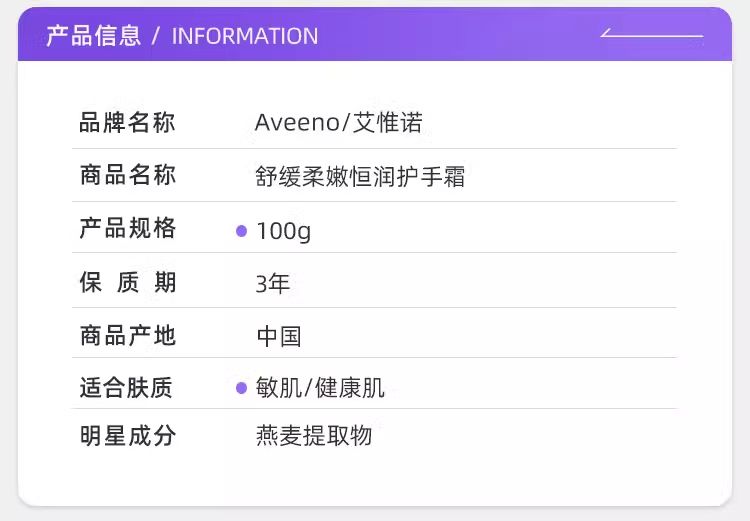Click the purple dot beside 100g
Screen dimensions: 750x521
coord(241,231)
